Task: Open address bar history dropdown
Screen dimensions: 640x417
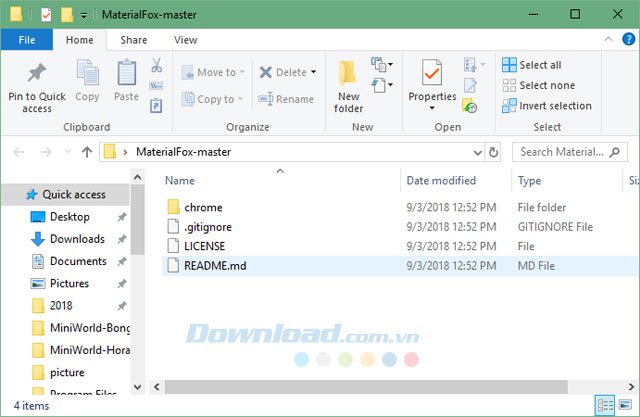Action: (478, 153)
